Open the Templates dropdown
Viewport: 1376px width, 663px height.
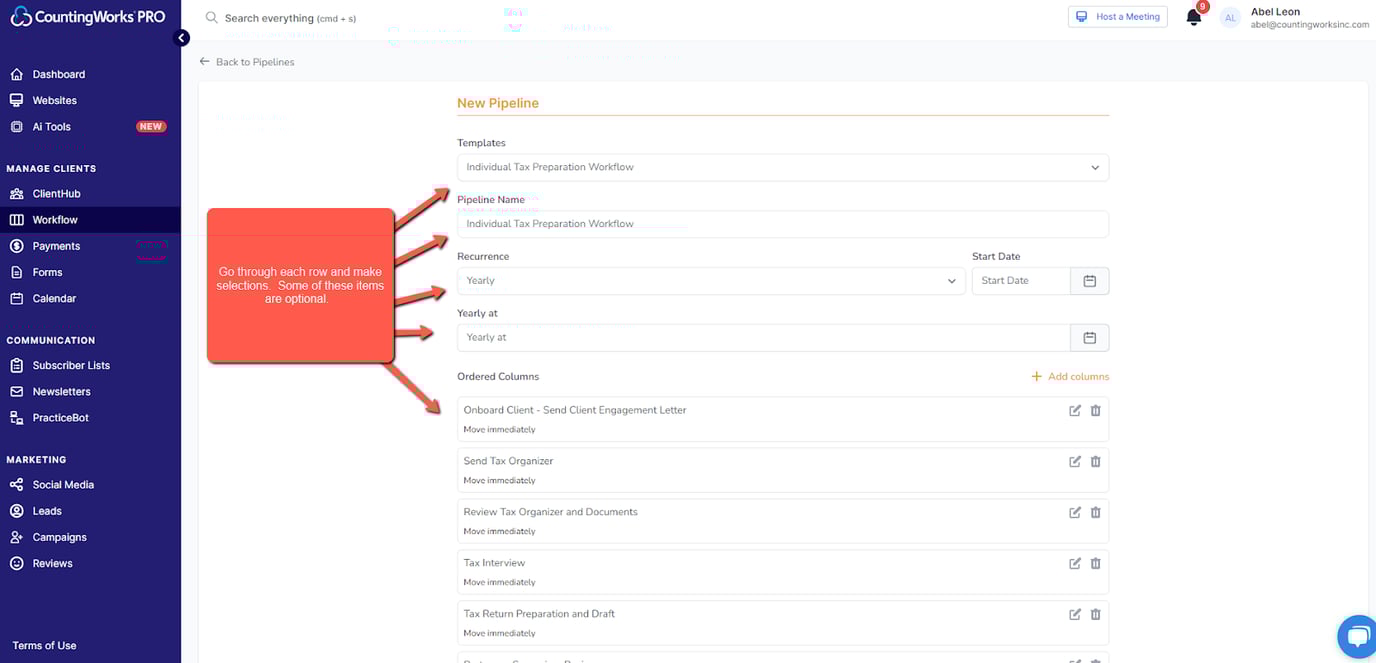click(784, 166)
